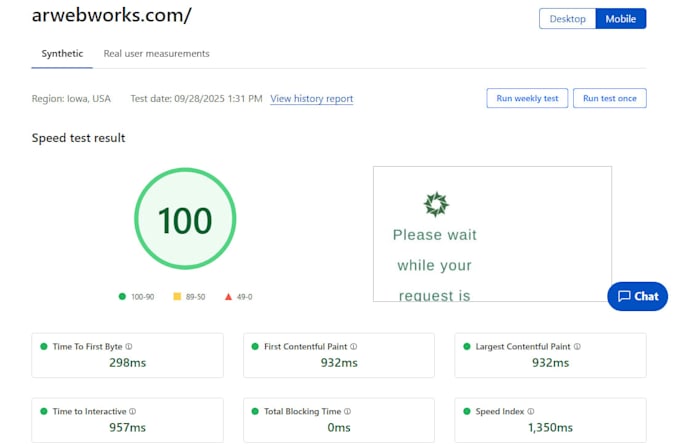Select the 298ms Time To First Byte value
The width and height of the screenshot is (680, 444).
click(x=128, y=362)
